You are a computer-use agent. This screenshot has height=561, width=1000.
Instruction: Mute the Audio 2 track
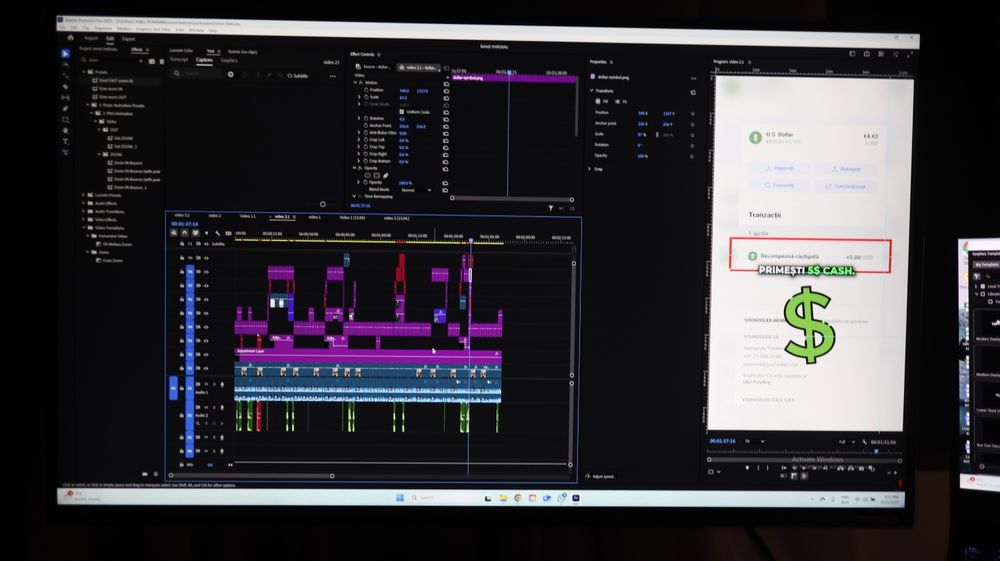(x=206, y=407)
